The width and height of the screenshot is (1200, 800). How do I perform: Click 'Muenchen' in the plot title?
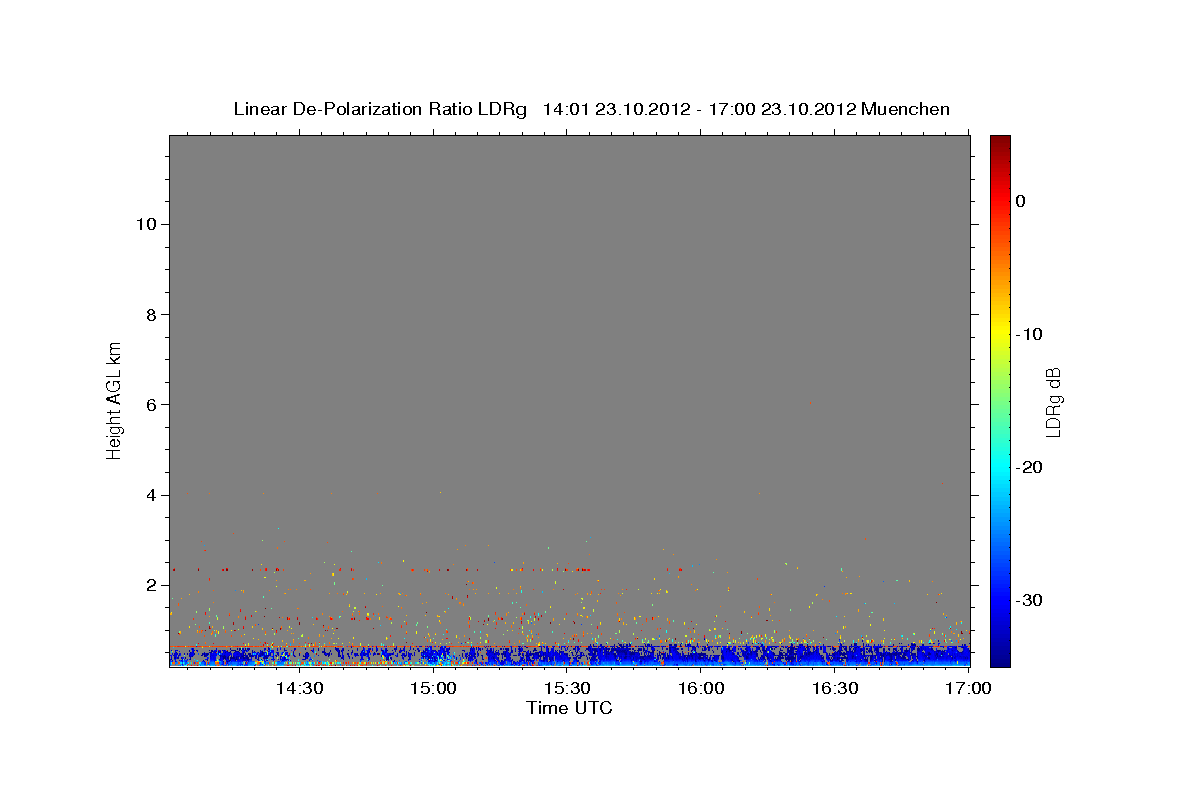coord(905,109)
